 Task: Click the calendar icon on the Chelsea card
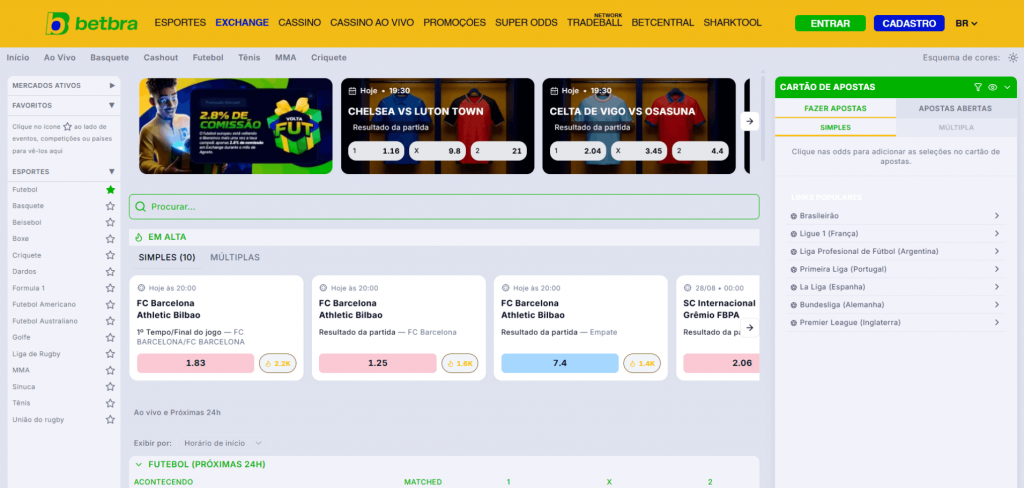click(353, 91)
